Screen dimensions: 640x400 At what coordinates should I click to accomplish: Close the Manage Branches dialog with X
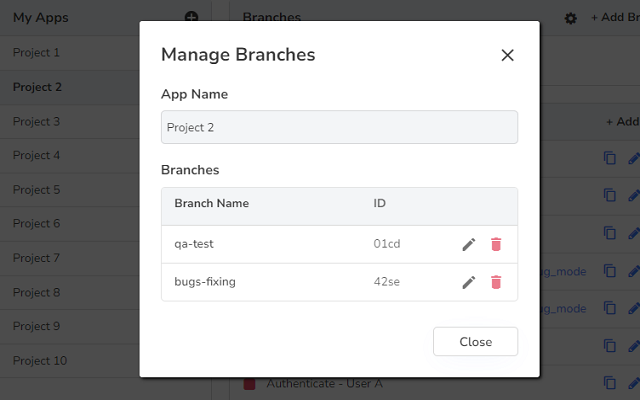[507, 55]
